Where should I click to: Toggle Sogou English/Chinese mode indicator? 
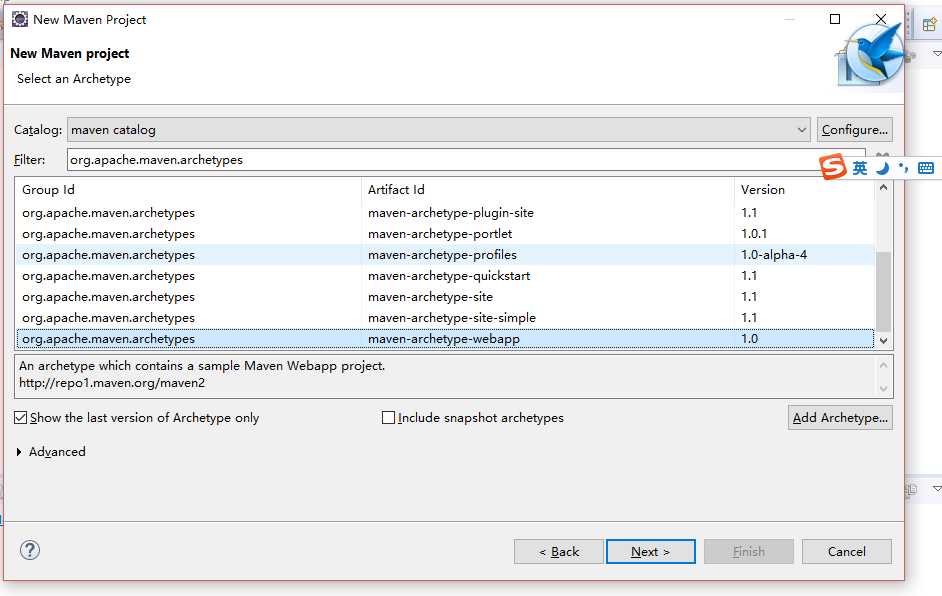click(x=860, y=168)
